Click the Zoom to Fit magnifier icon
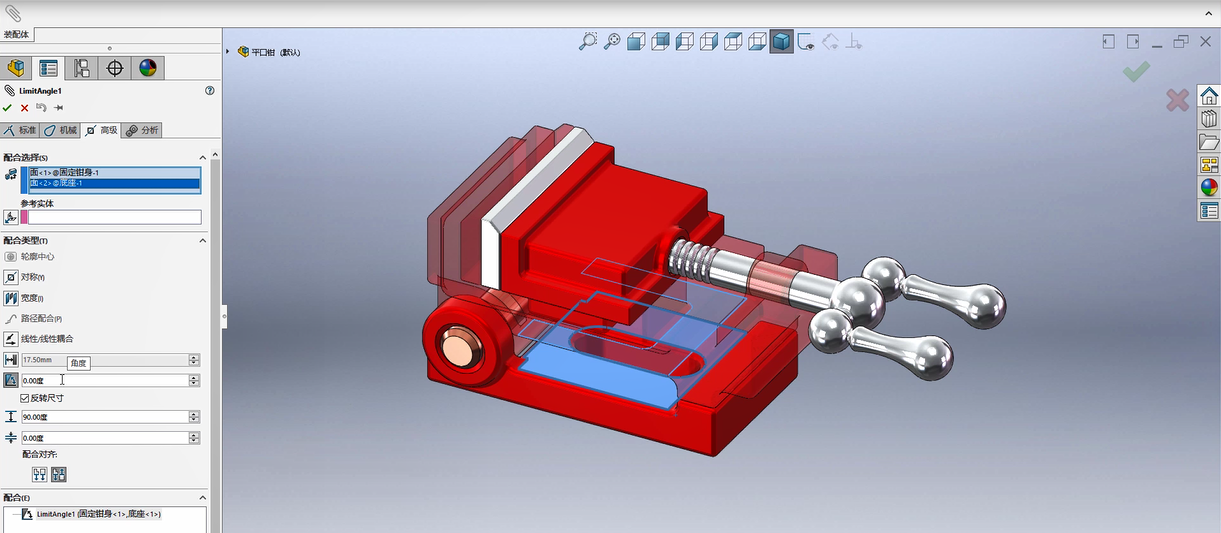1221x533 pixels. (x=588, y=41)
